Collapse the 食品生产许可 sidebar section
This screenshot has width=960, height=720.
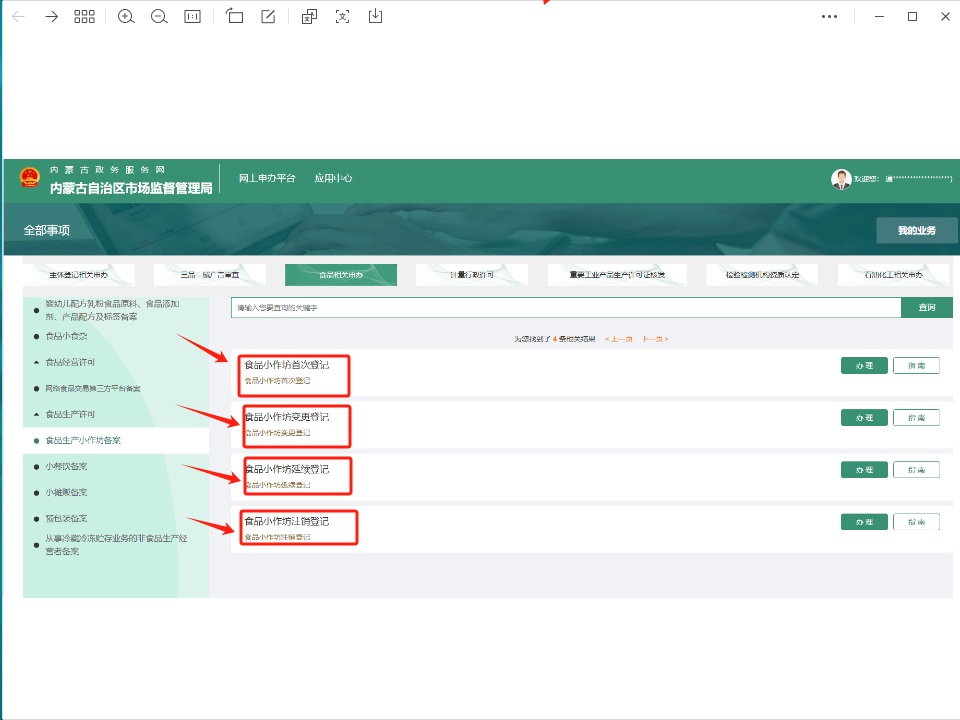click(69, 414)
